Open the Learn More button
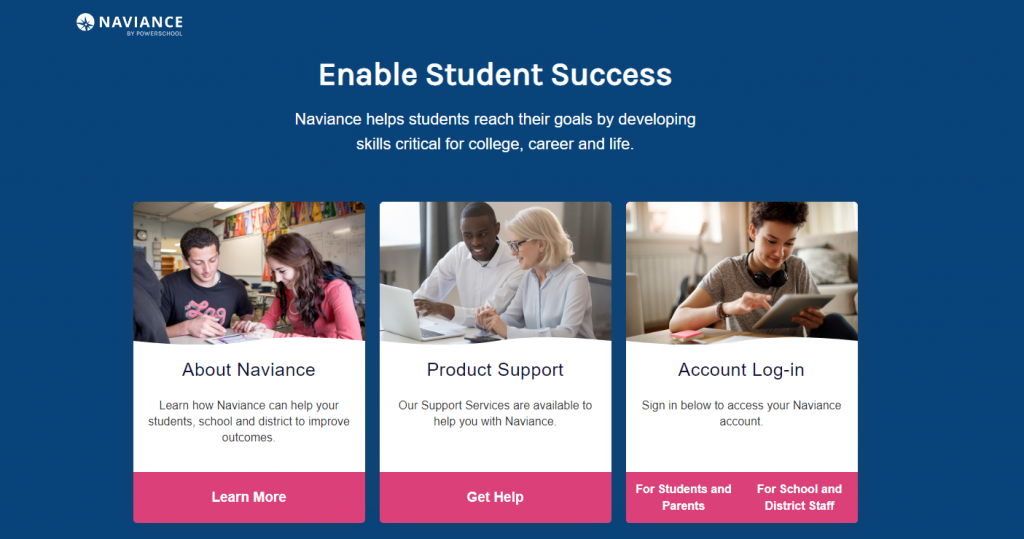 (249, 497)
